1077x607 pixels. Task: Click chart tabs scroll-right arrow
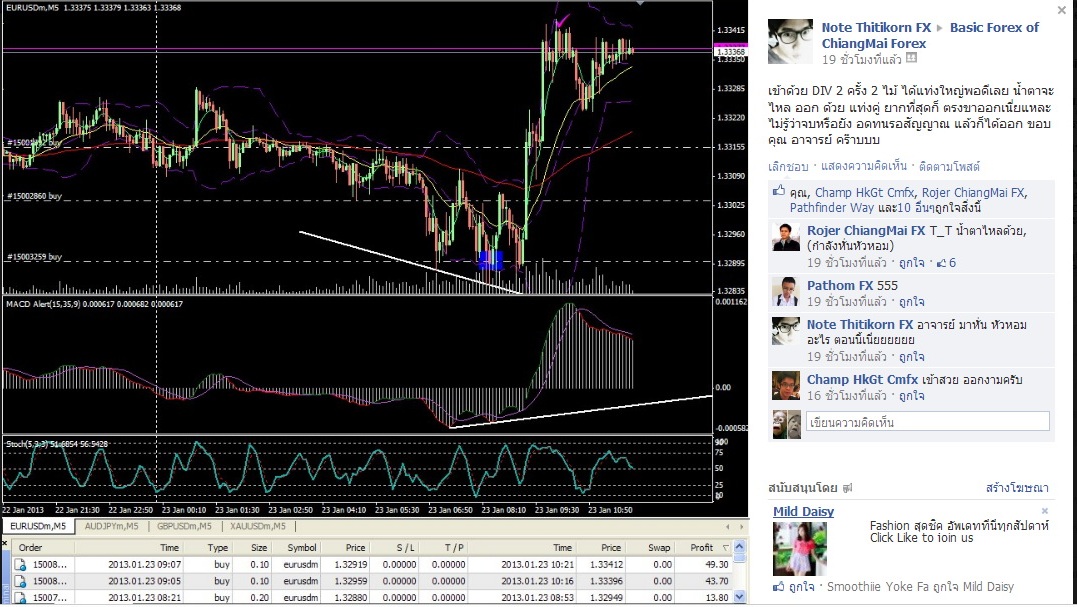(x=741, y=527)
